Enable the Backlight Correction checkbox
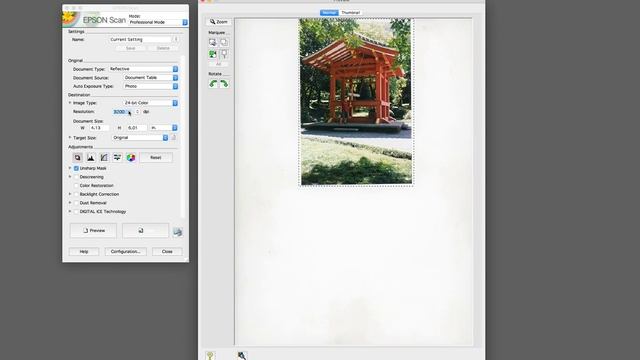The width and height of the screenshot is (640, 360). (x=76, y=194)
